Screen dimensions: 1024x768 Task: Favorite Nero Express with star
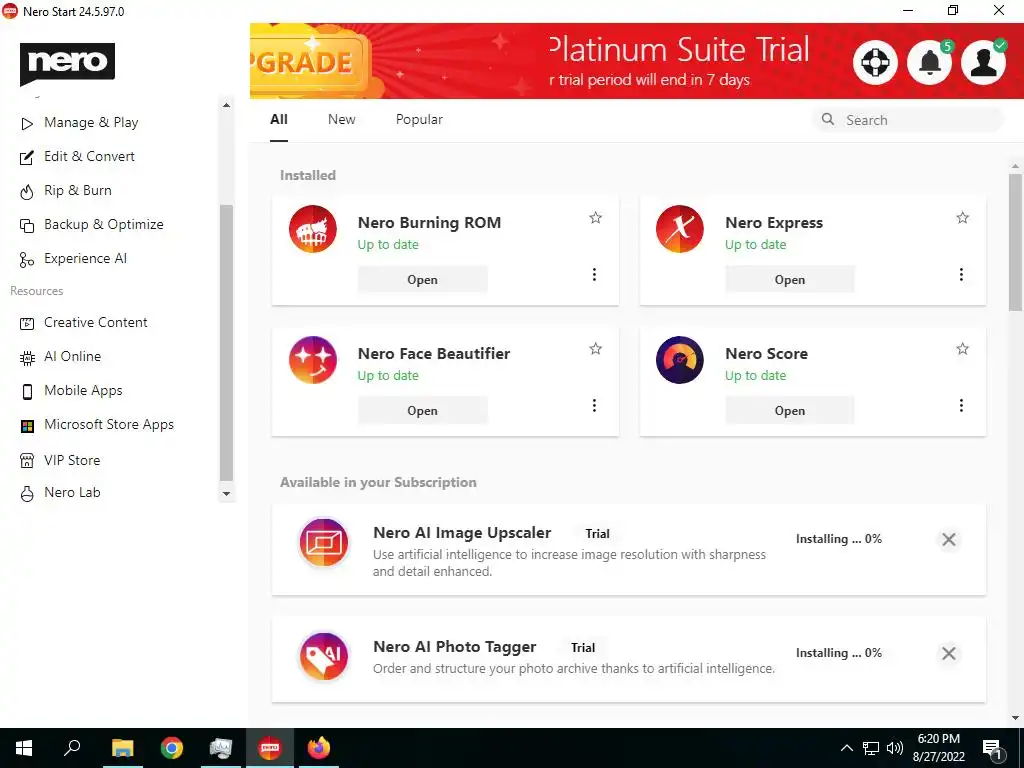pyautogui.click(x=963, y=218)
